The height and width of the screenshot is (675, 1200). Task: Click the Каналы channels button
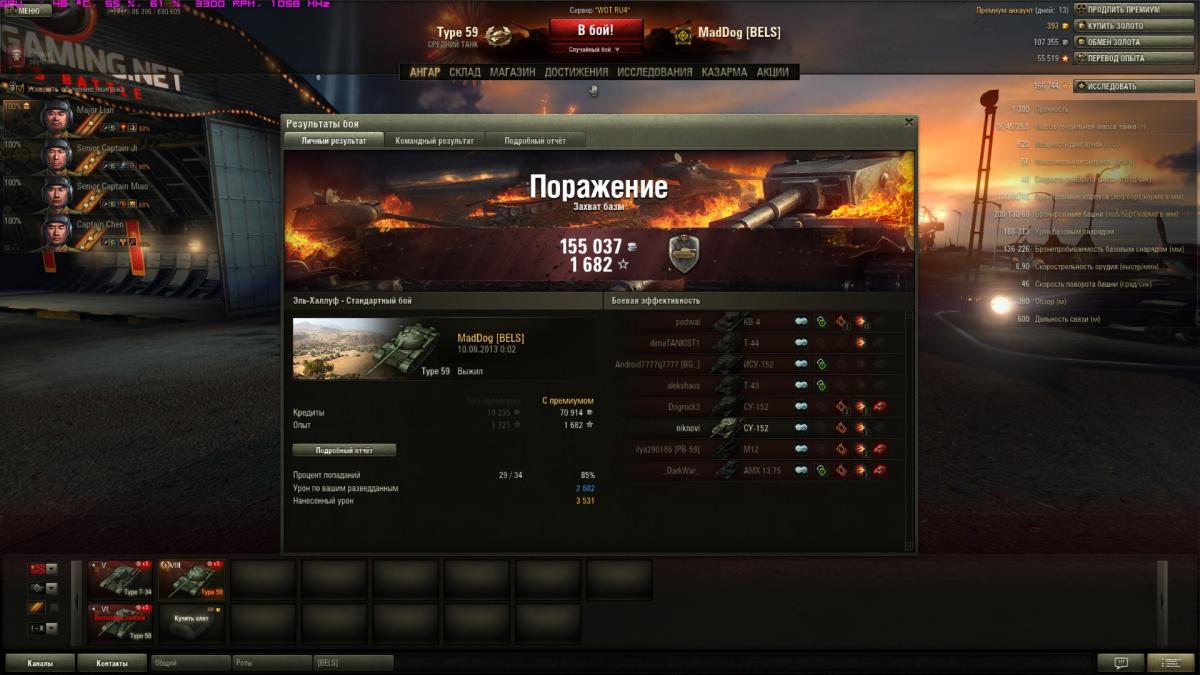click(40, 662)
